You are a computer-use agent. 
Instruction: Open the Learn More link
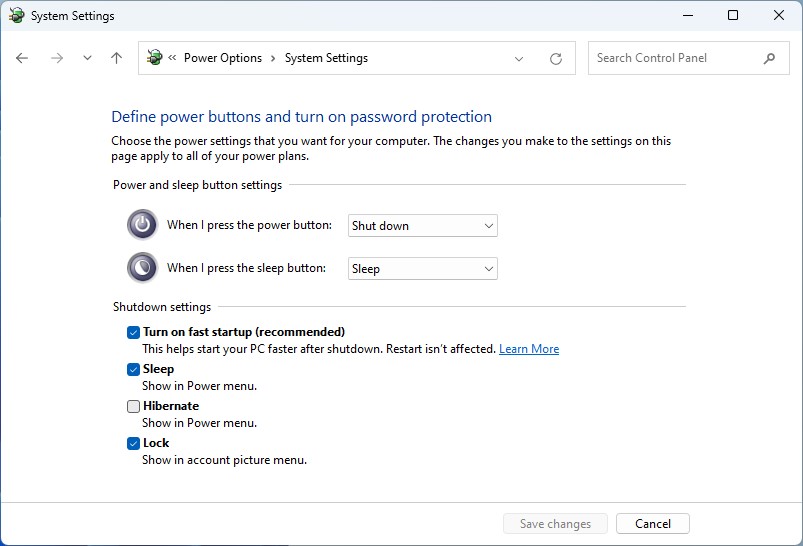coord(529,349)
